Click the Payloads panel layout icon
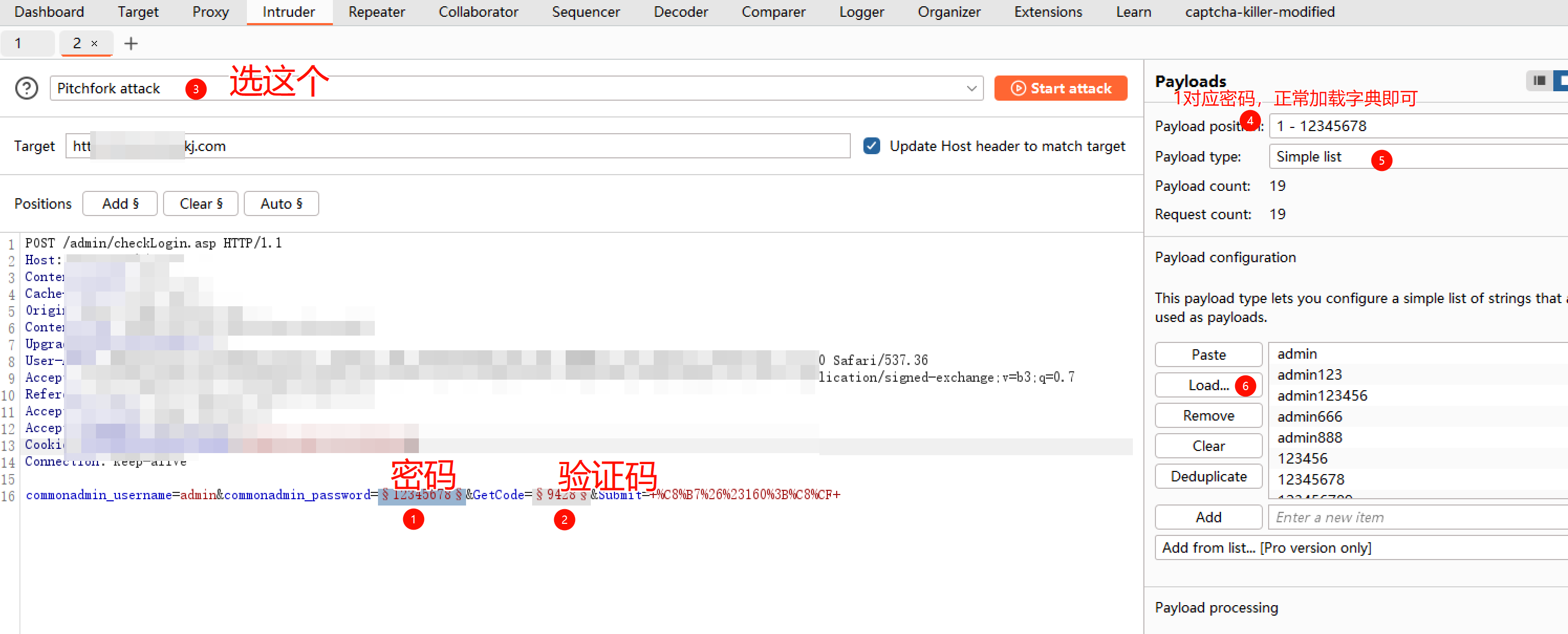Screen dimensions: 1568x634 (1539, 80)
